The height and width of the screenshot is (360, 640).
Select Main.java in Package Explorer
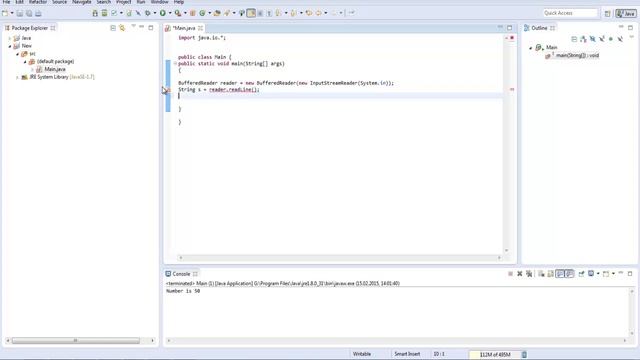(x=55, y=69)
